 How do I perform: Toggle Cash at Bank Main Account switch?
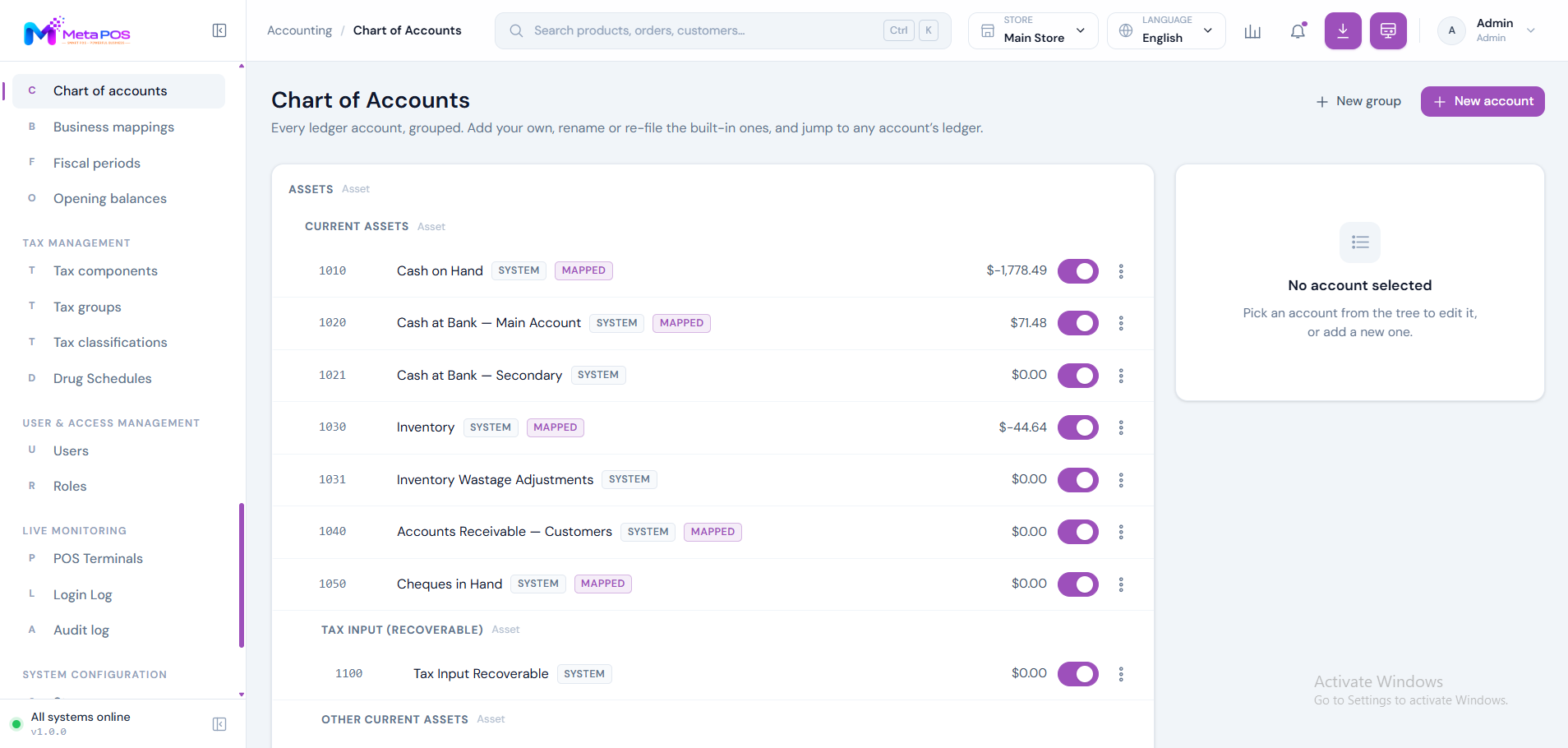[x=1078, y=323]
